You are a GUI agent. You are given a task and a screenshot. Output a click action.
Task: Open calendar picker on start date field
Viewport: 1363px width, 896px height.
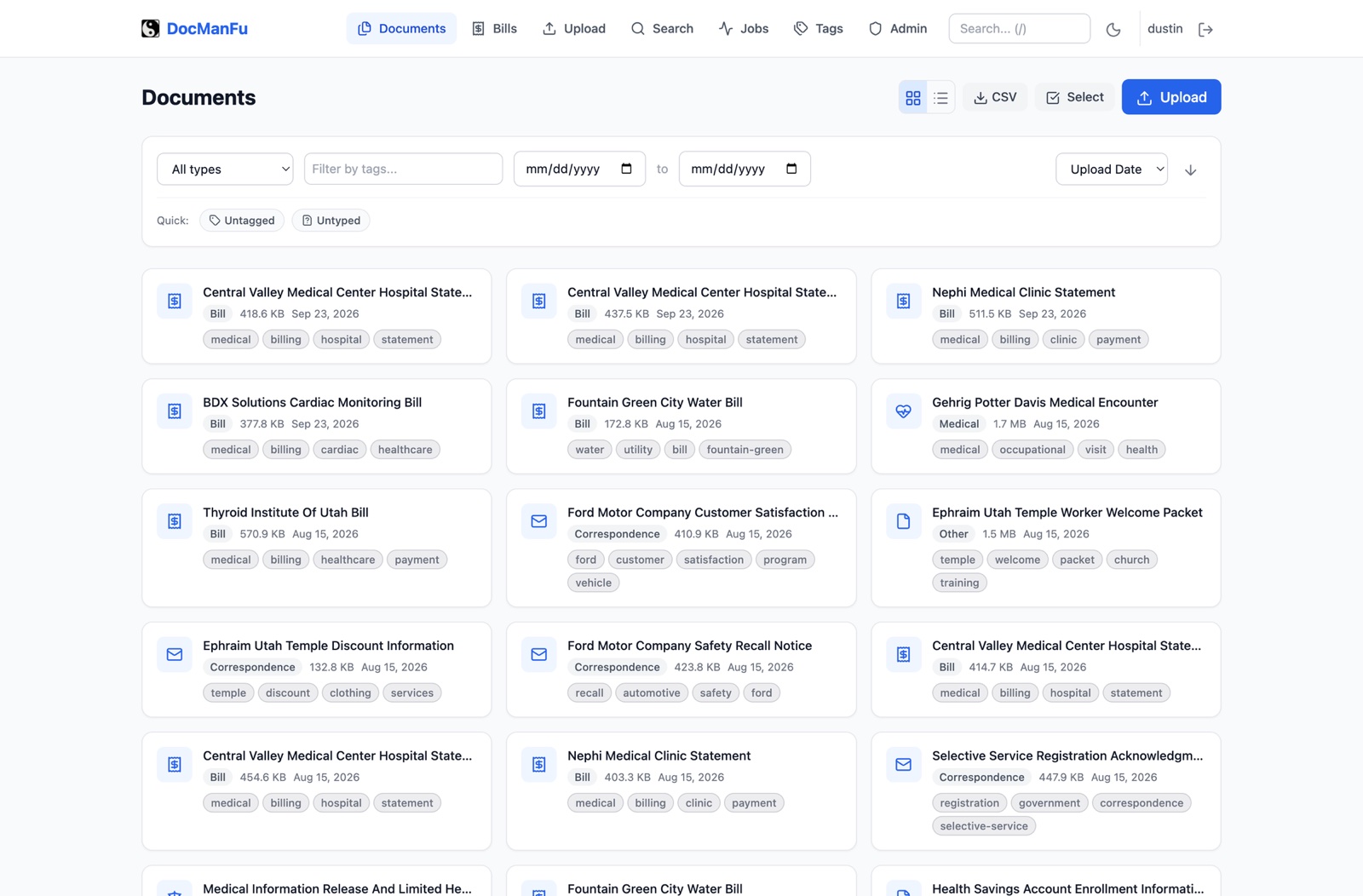[626, 169]
